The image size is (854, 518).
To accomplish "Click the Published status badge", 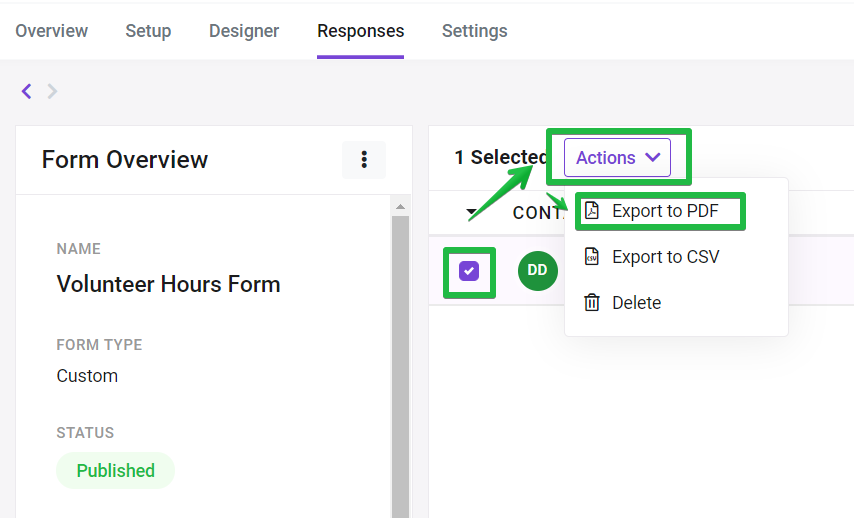I will click(x=115, y=471).
